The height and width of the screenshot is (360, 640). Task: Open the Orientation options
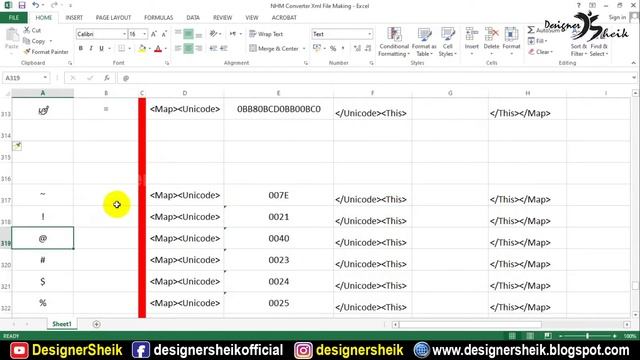tap(214, 34)
